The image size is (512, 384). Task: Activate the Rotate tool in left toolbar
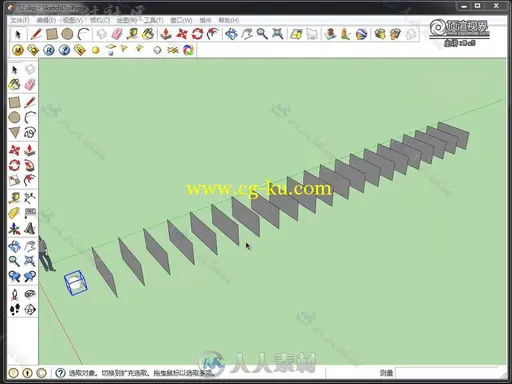14,165
